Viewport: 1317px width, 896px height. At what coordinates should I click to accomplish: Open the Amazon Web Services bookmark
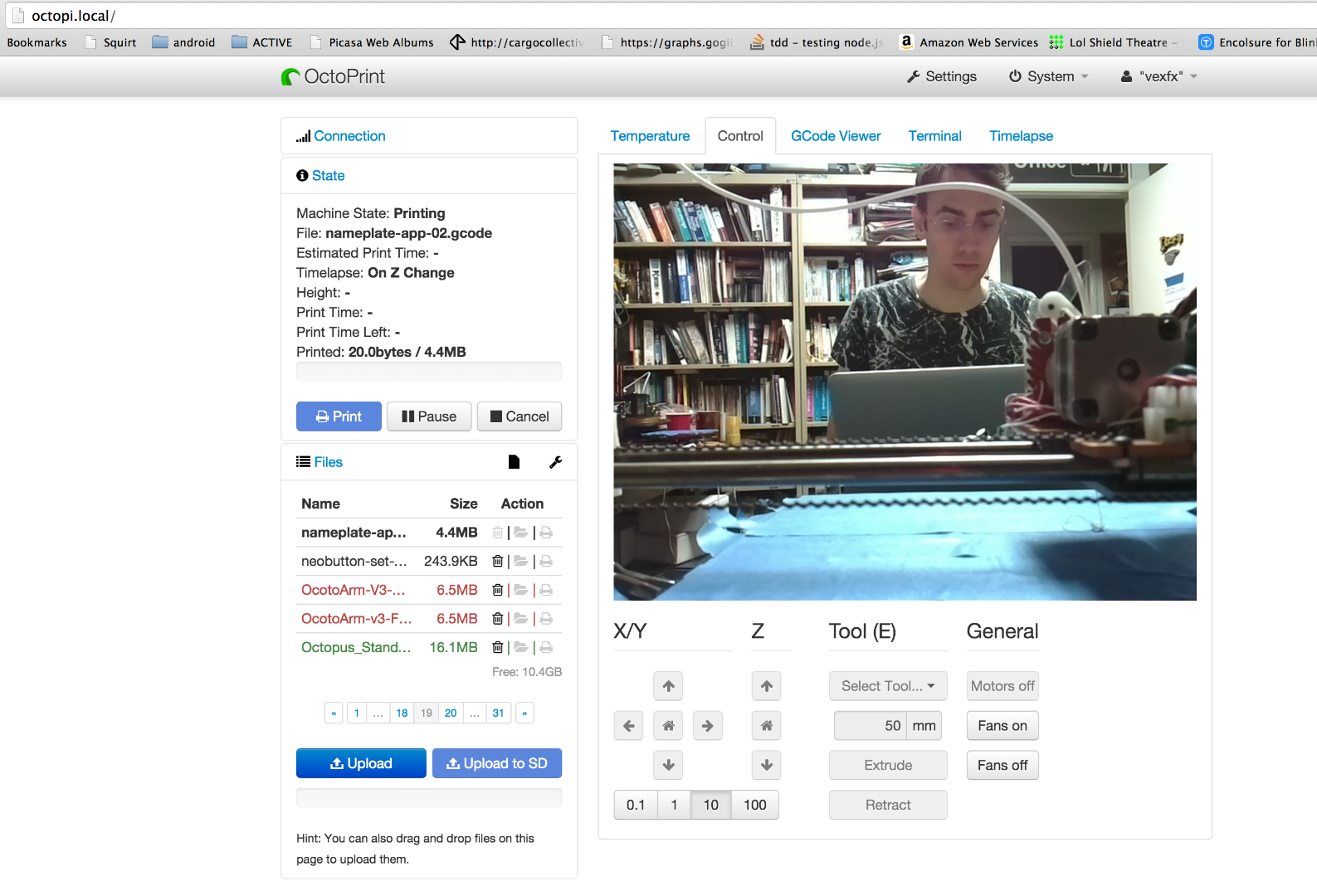[968, 42]
